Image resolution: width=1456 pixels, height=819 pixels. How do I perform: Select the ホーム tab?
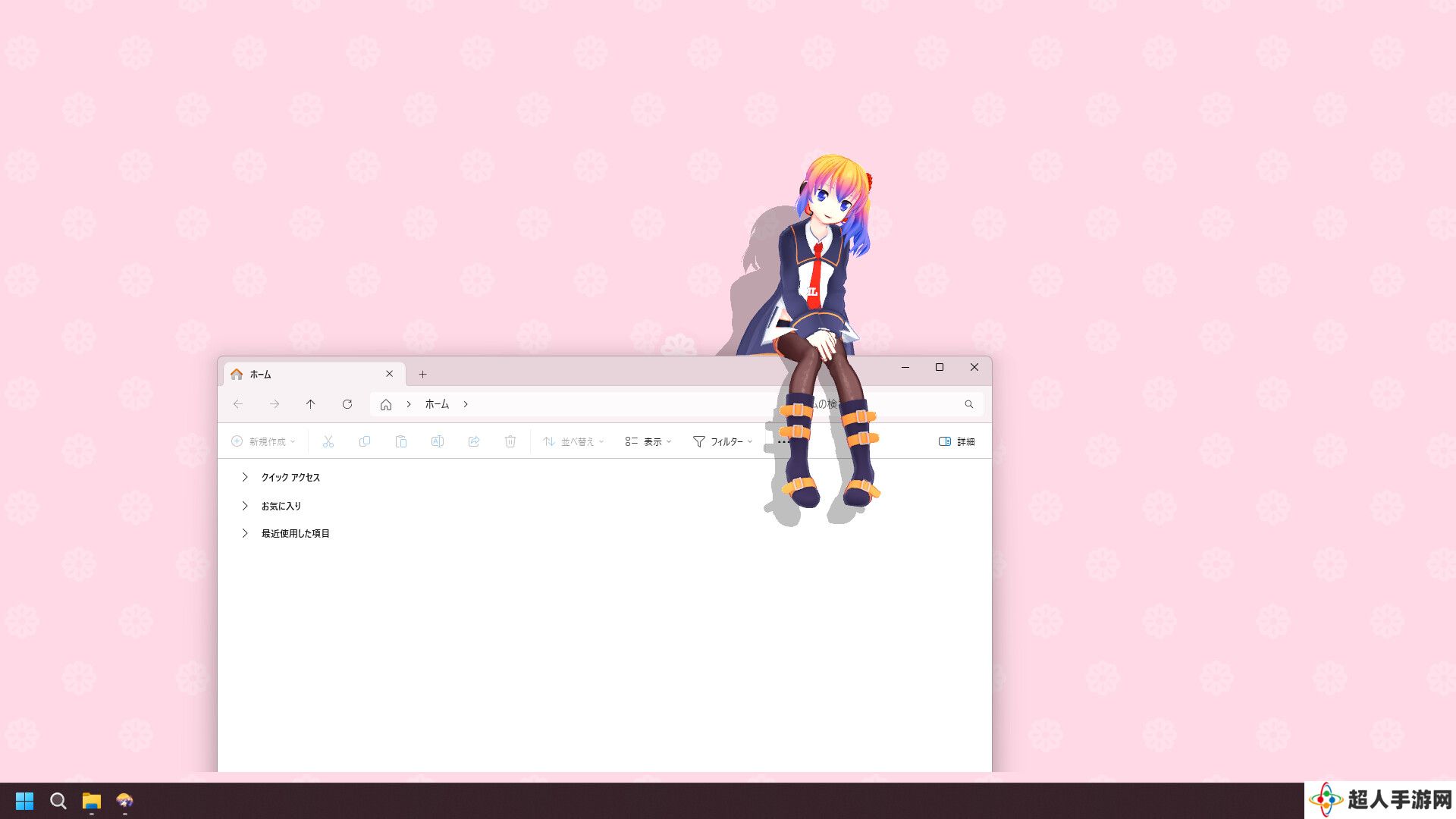point(314,374)
